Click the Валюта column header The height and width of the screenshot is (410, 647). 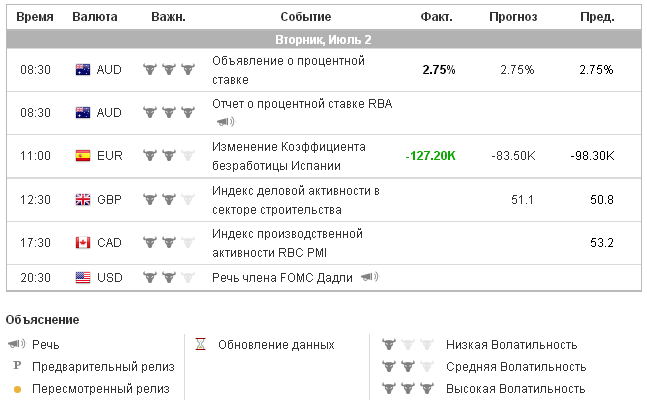tap(95, 17)
